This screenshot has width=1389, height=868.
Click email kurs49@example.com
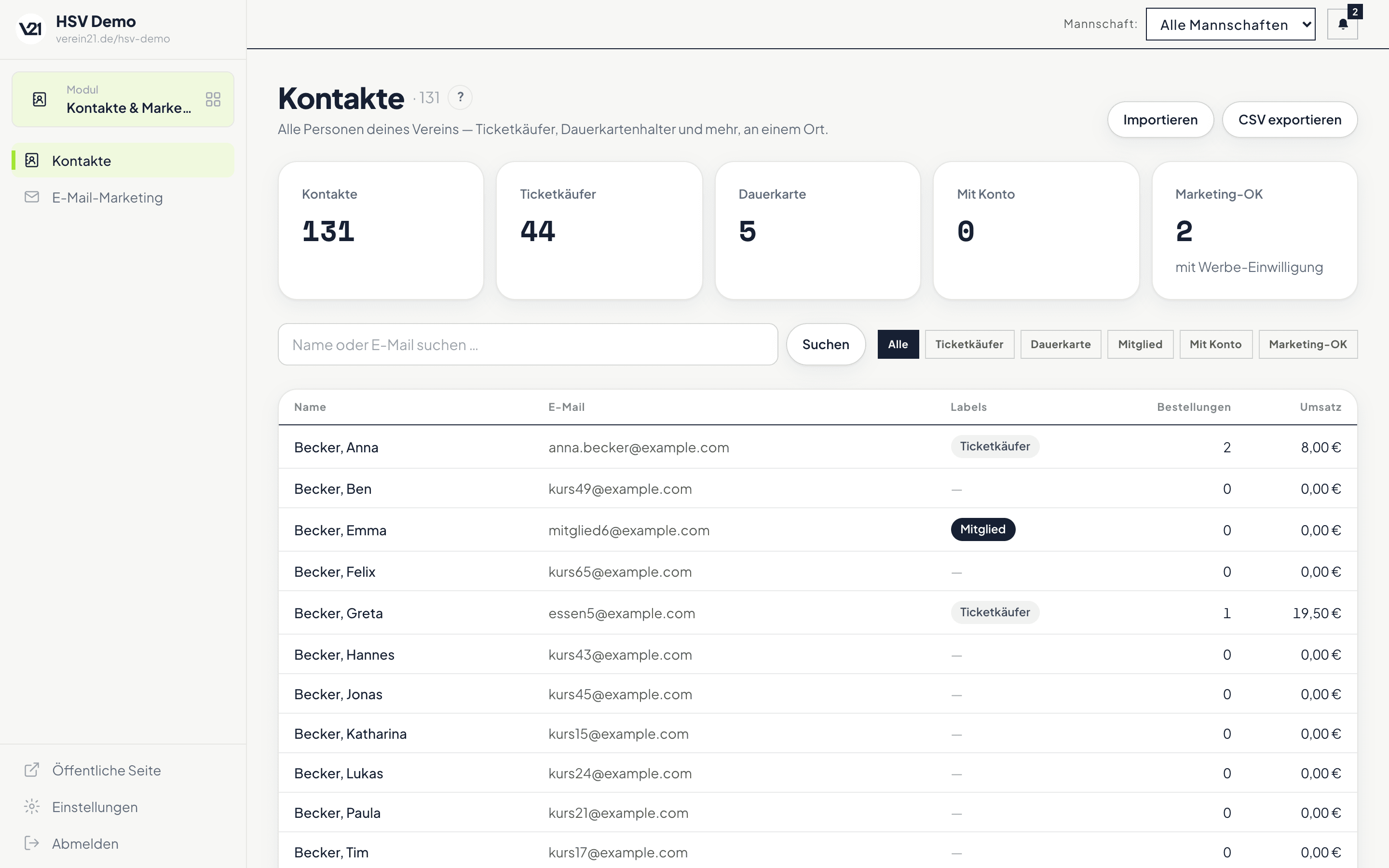[x=620, y=488]
